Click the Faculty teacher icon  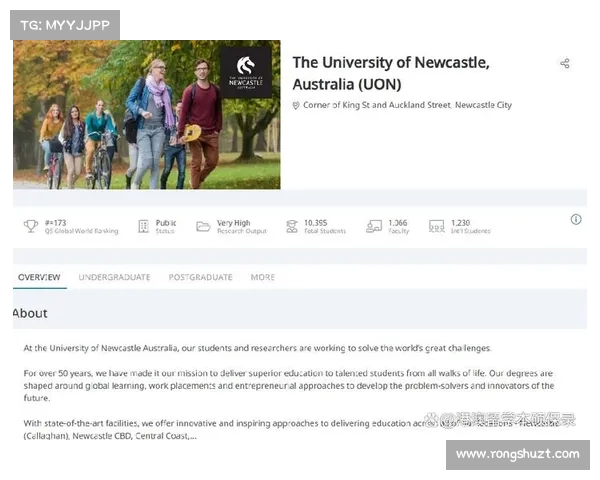click(374, 226)
